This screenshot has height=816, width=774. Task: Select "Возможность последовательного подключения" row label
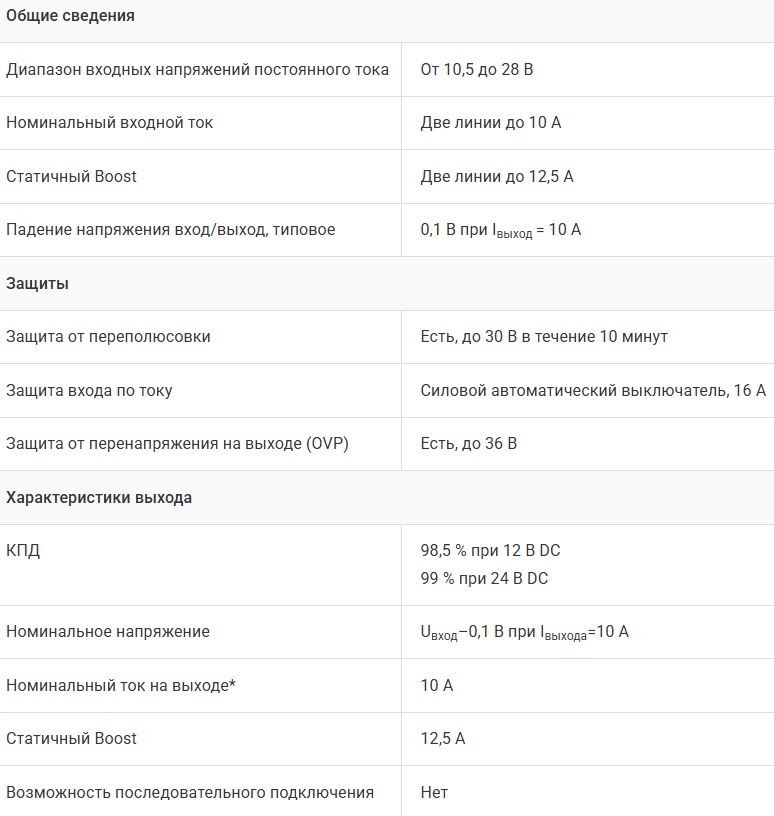pyautogui.click(x=190, y=792)
